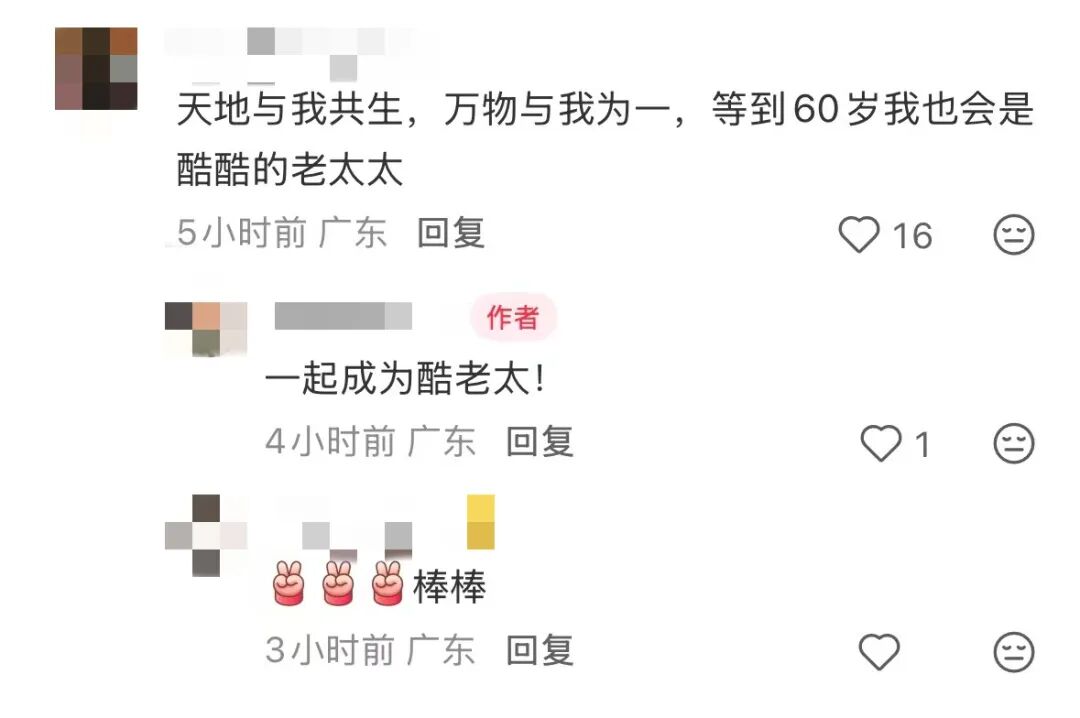Reply to the 5小时前 comment
The height and width of the screenshot is (718, 1080).
[x=451, y=233]
